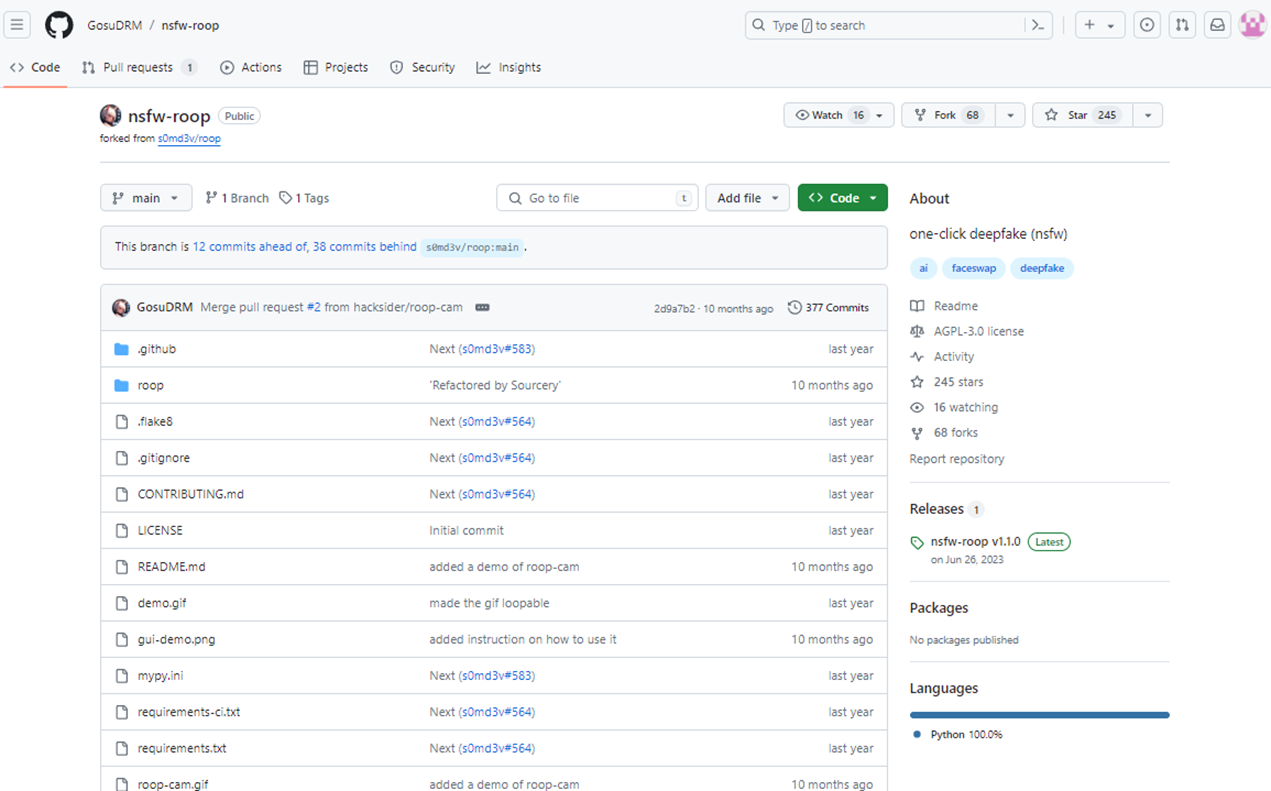1271x791 pixels.
Task: Open the green Code dropdown
Action: pyautogui.click(x=842, y=198)
